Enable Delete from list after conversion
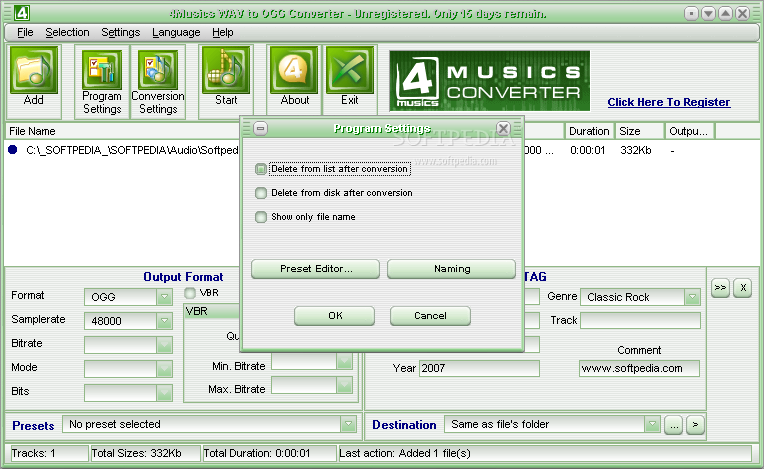The image size is (764, 469). 261,169
